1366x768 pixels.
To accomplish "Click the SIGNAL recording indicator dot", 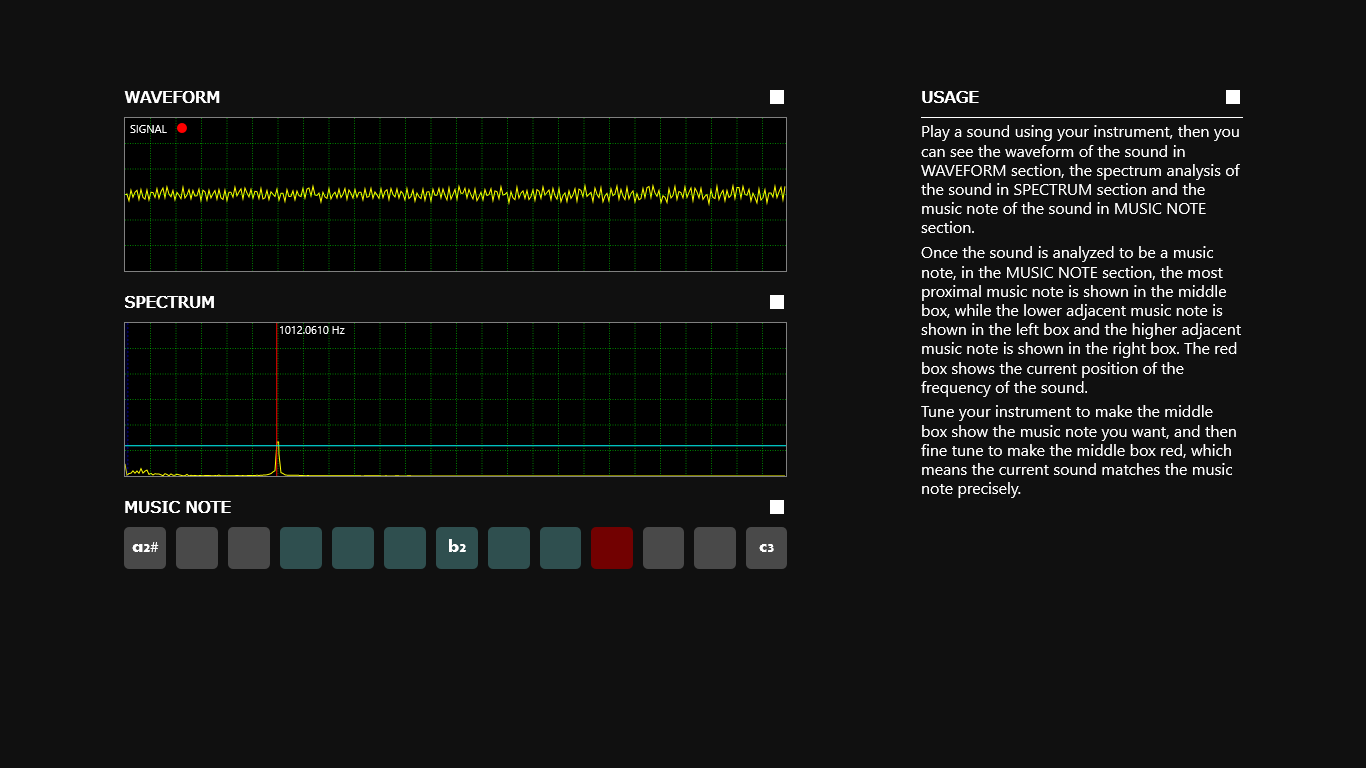I will point(182,128).
